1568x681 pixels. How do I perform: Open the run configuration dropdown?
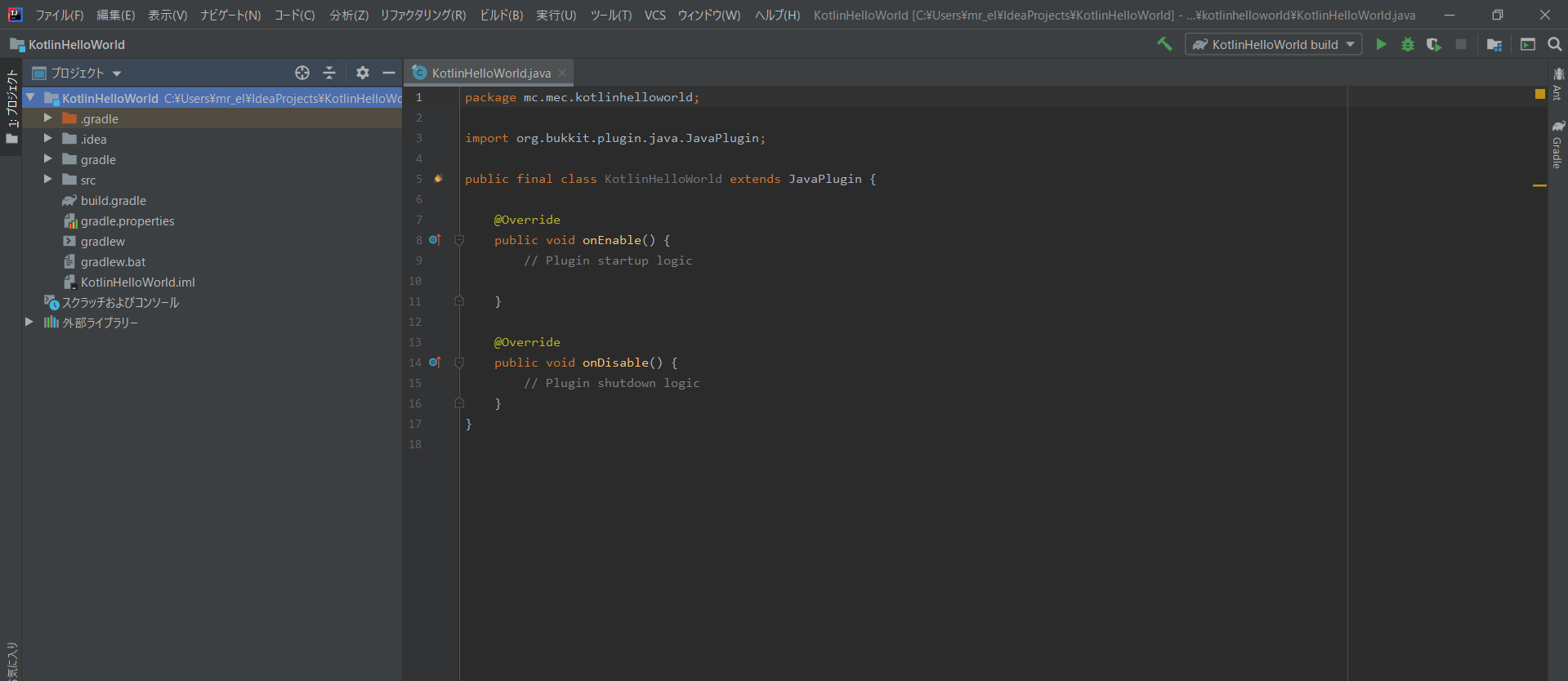(1273, 44)
